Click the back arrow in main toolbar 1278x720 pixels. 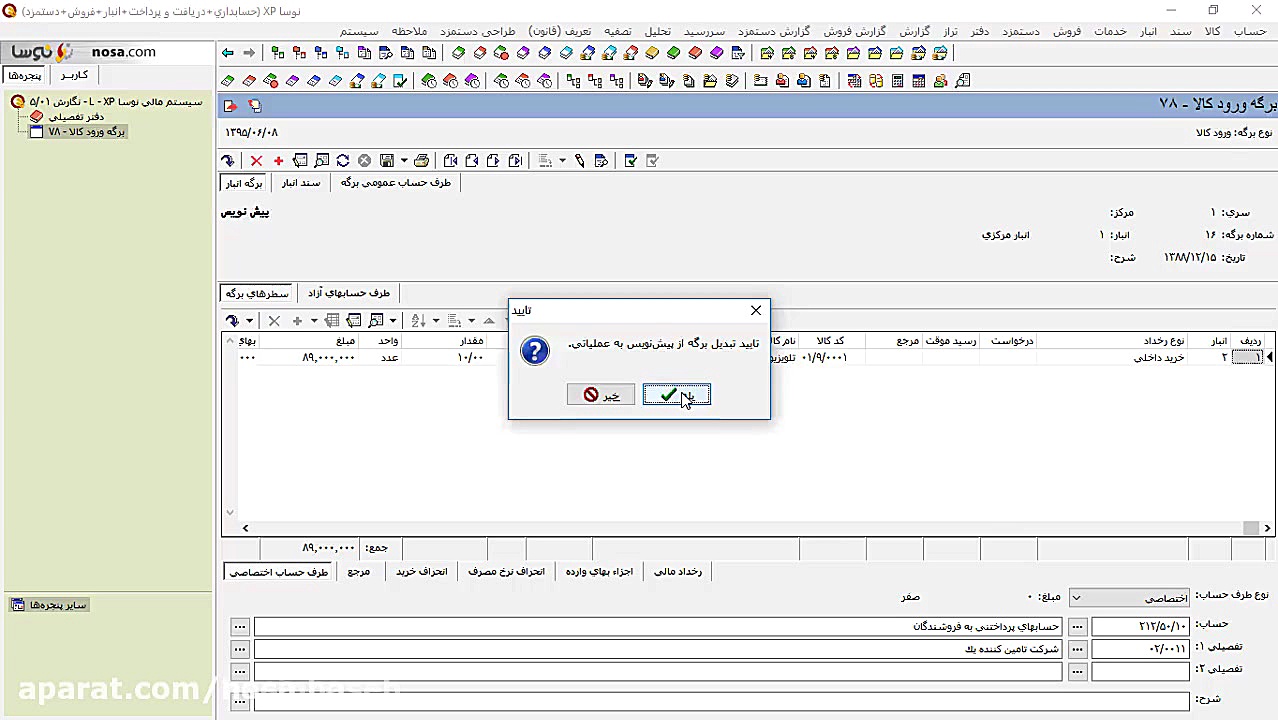click(x=228, y=53)
